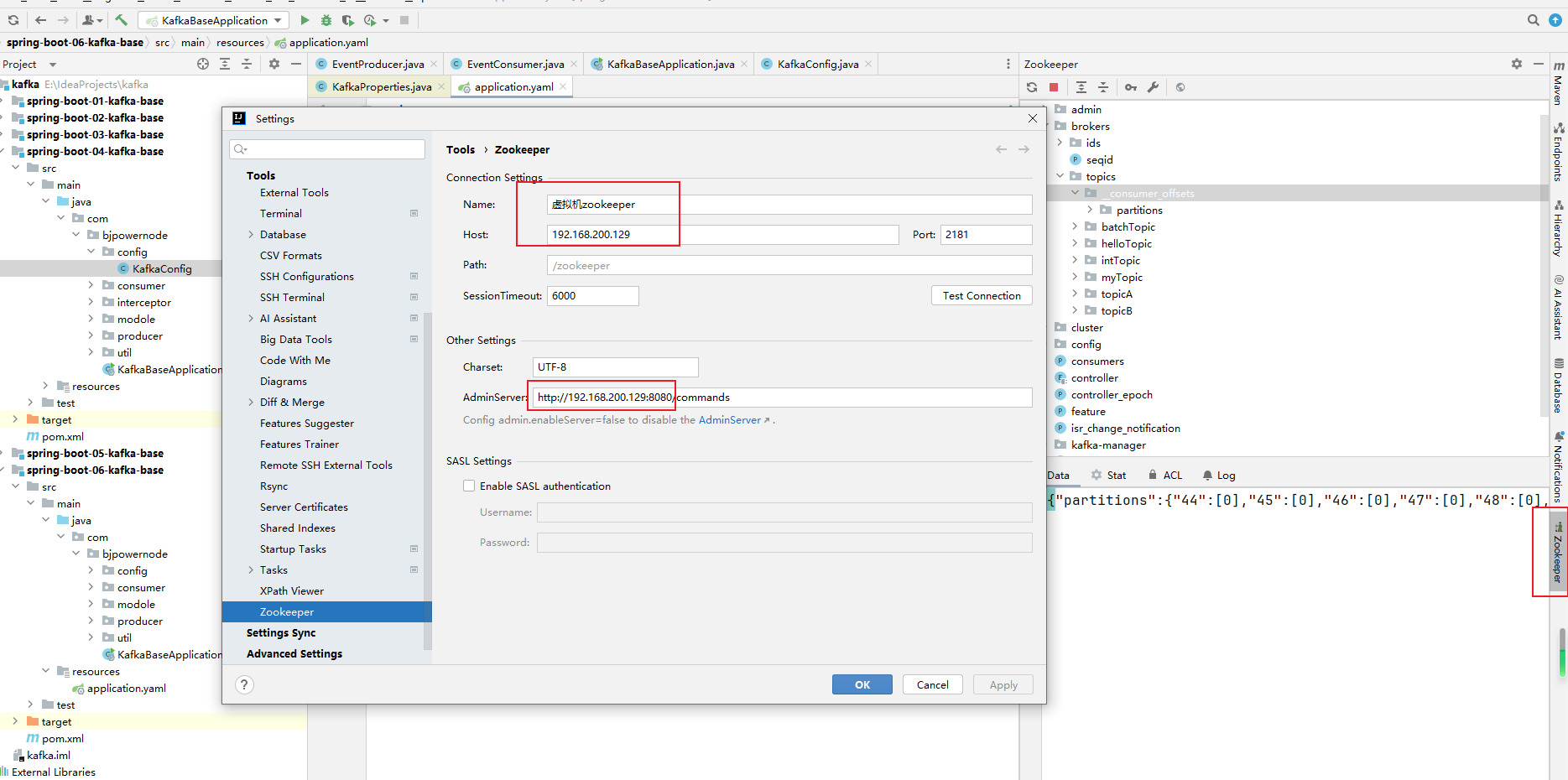Viewport: 1568px width, 780px height.
Task: Collapse all nodes in Zookeeper panel
Action: point(1103,87)
